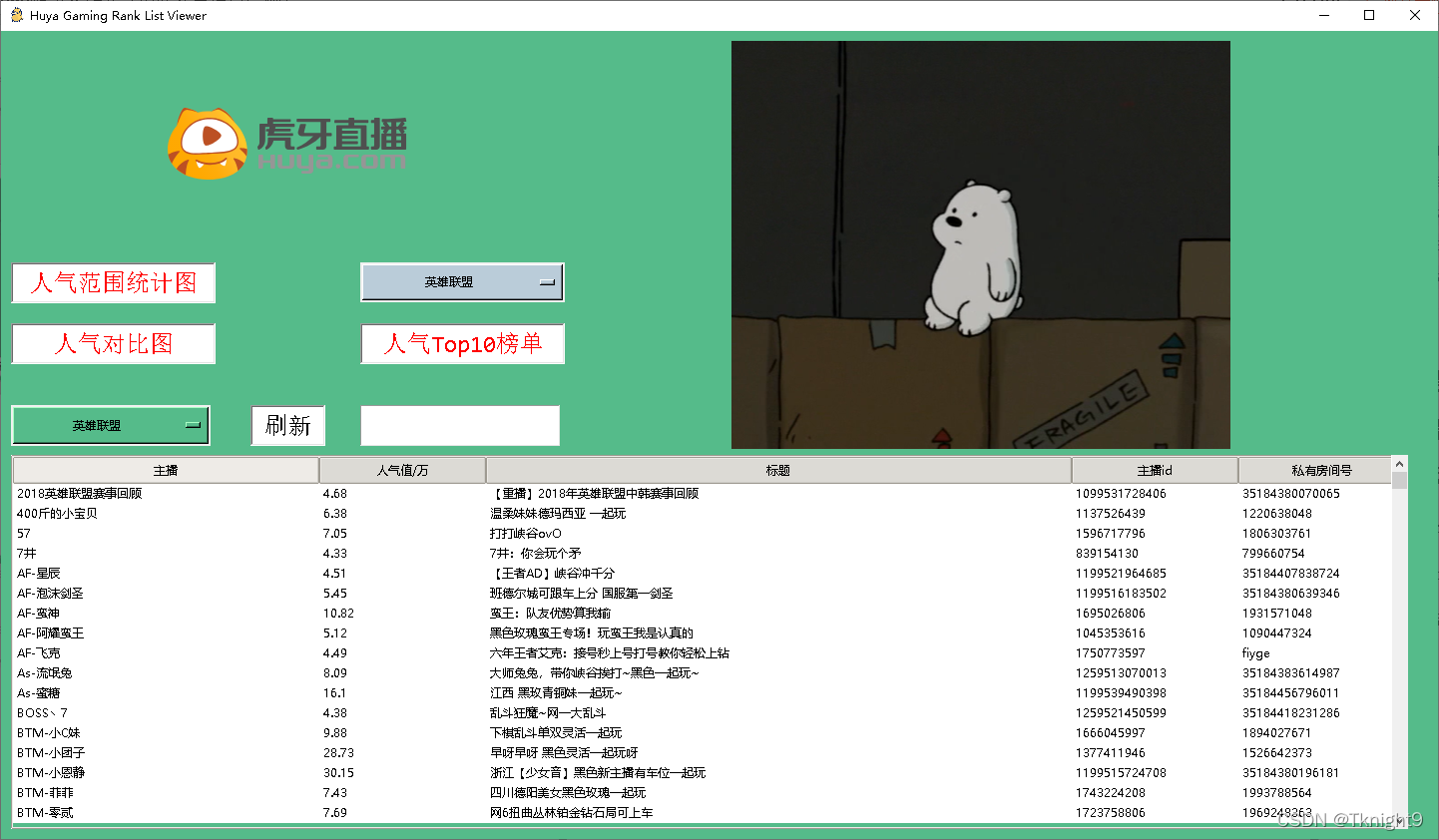This screenshot has height=840, width=1439.
Task: Sort by 人气值/万 column header
Action: (402, 470)
